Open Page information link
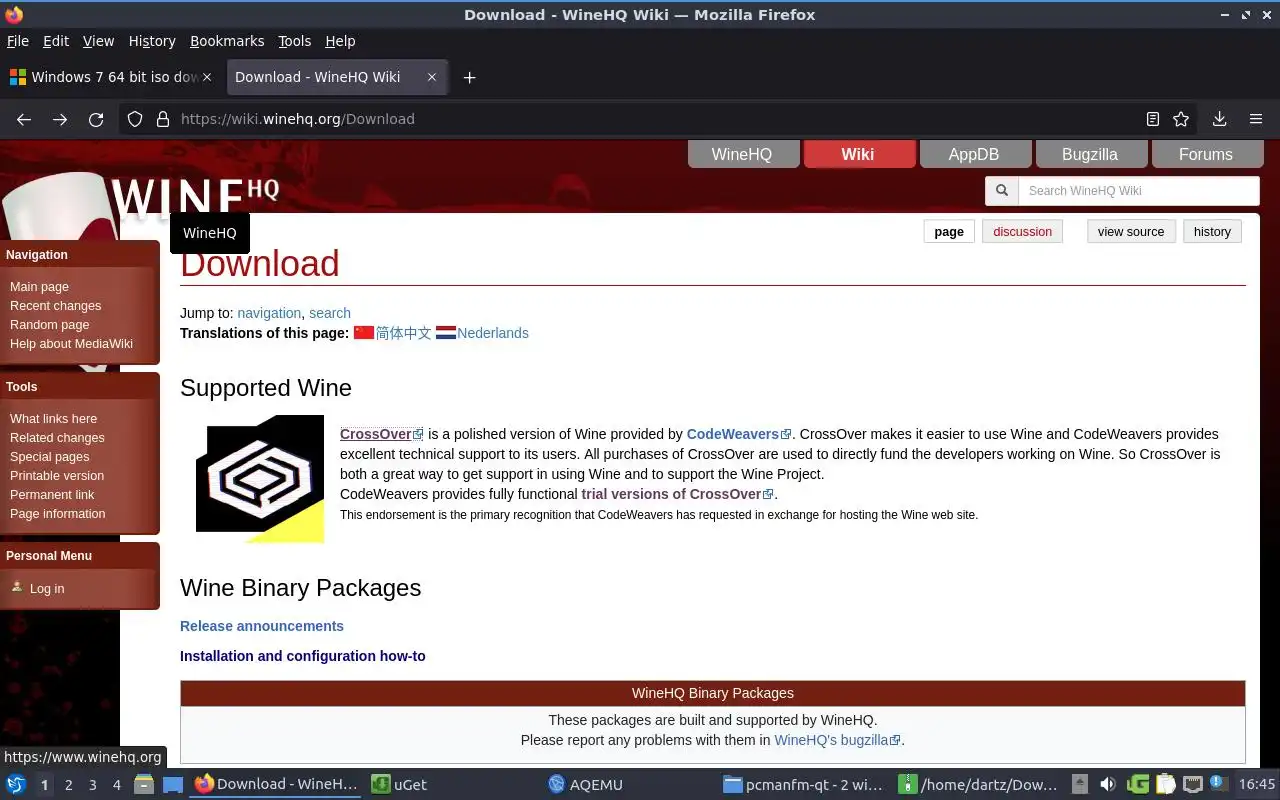Image resolution: width=1280 pixels, height=800 pixels. (x=57, y=514)
